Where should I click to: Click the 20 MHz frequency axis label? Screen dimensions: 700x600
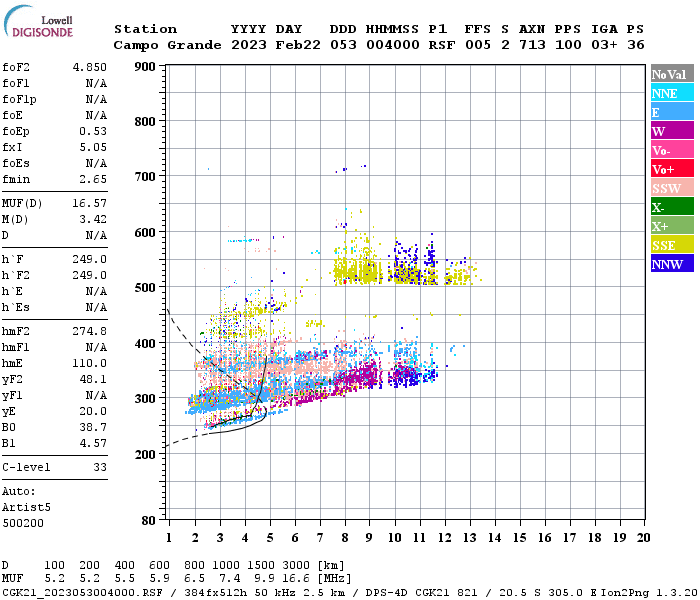(x=643, y=538)
